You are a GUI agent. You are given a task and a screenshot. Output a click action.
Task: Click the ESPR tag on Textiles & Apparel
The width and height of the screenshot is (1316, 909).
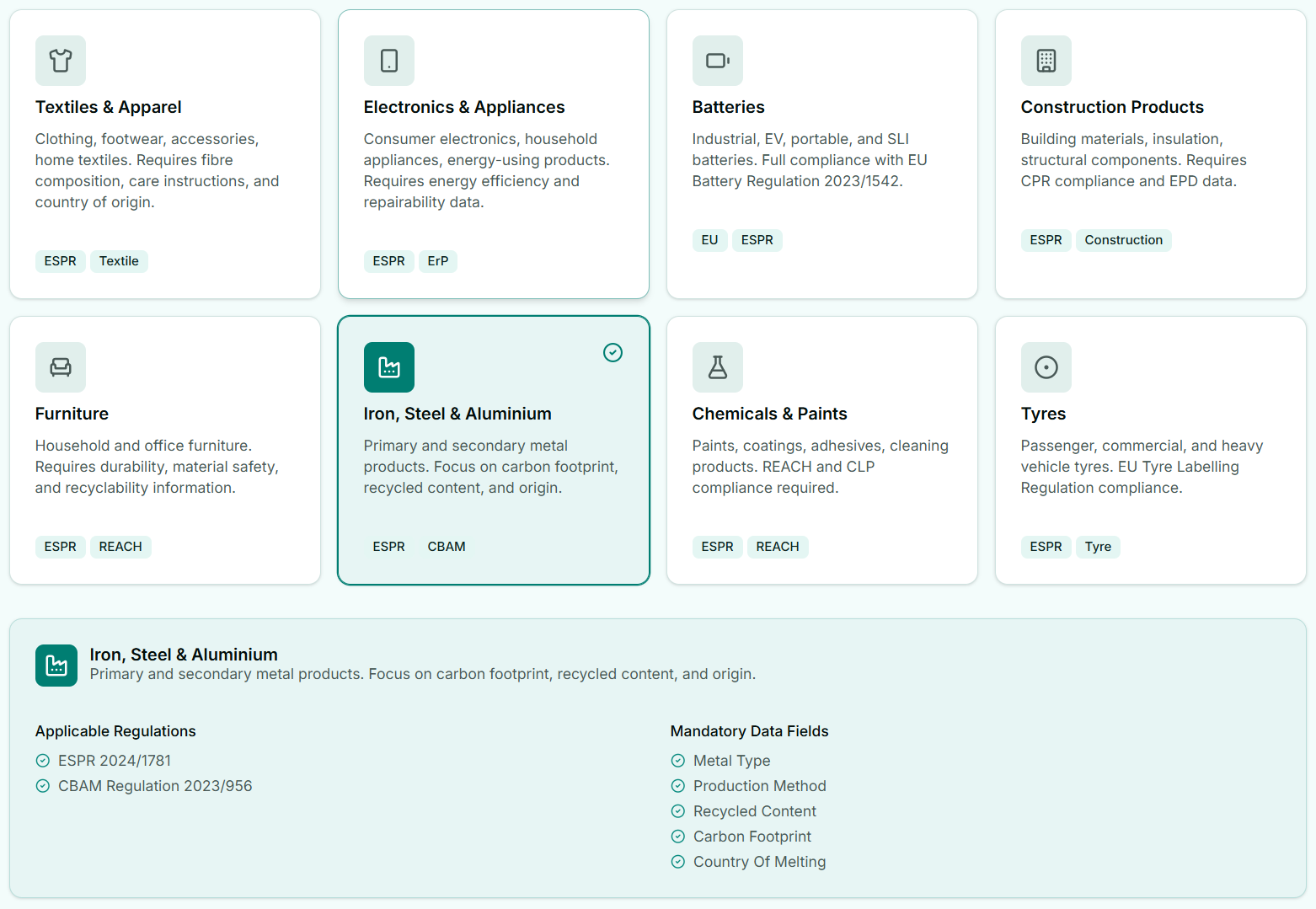[60, 261]
